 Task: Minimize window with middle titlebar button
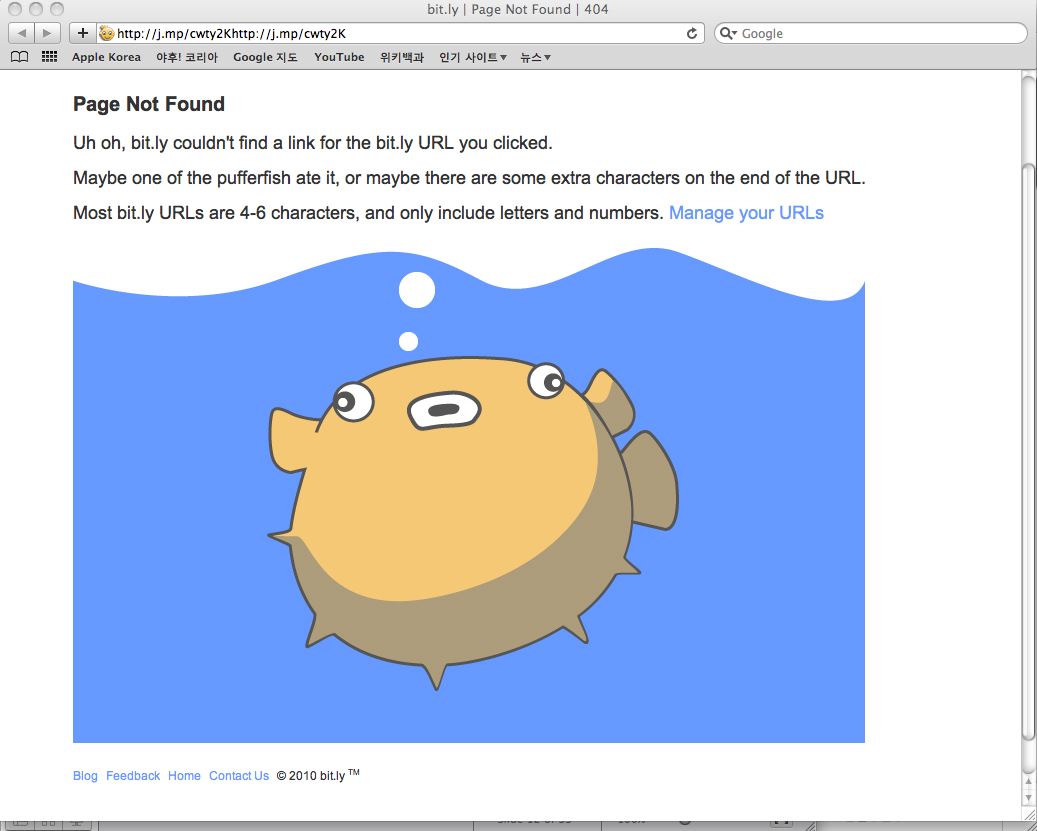(x=36, y=9)
